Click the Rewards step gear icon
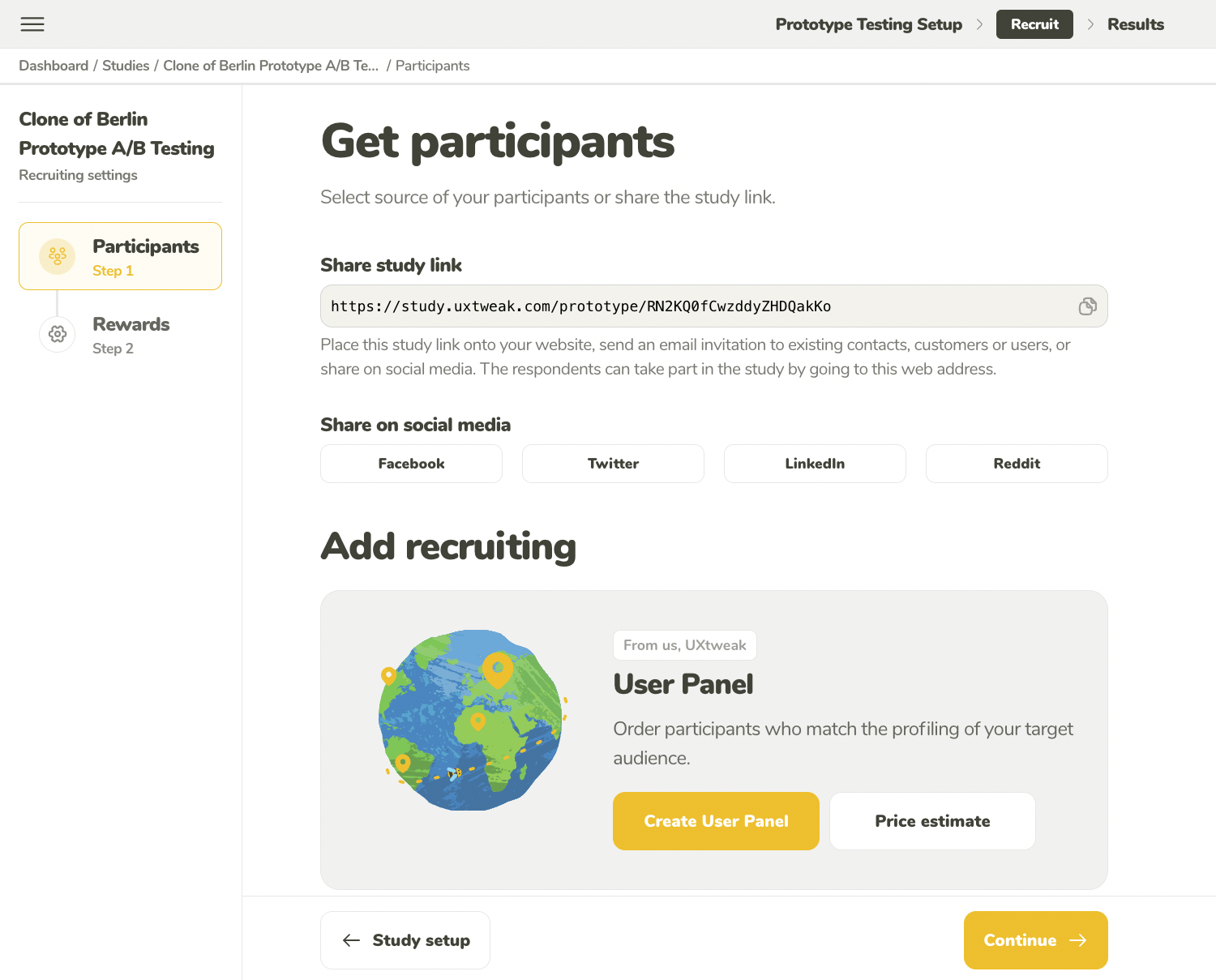The image size is (1216, 980). (58, 334)
